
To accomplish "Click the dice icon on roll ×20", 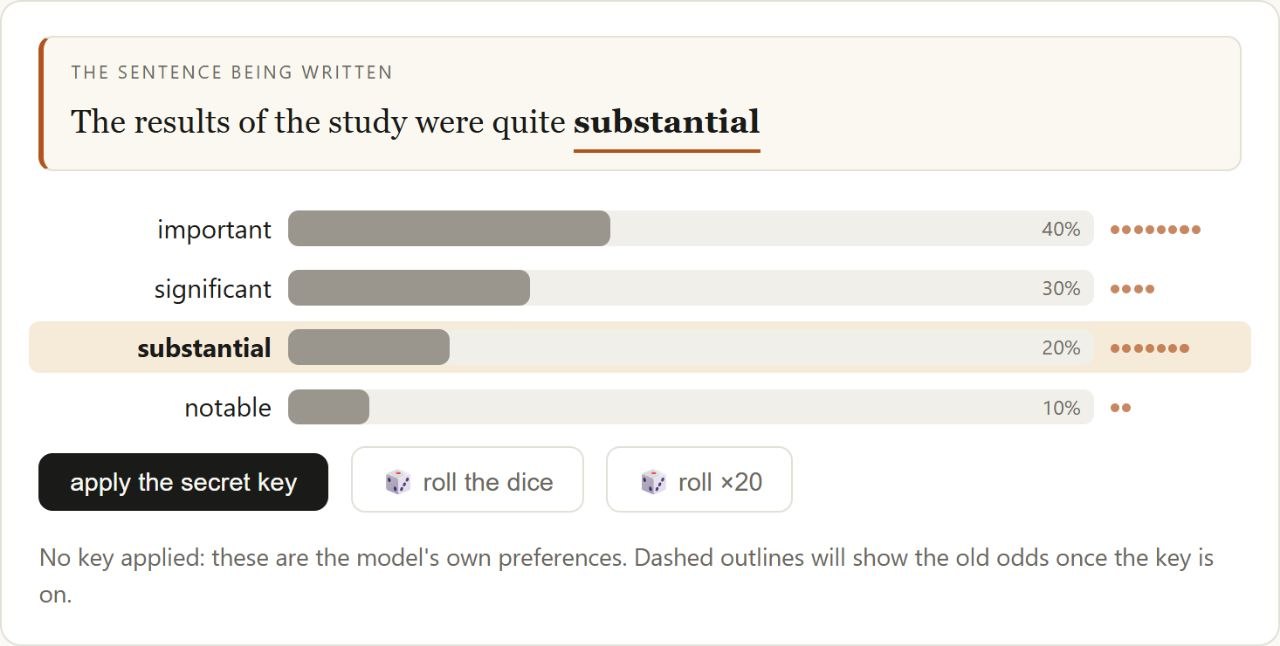I will pyautogui.click(x=653, y=482).
